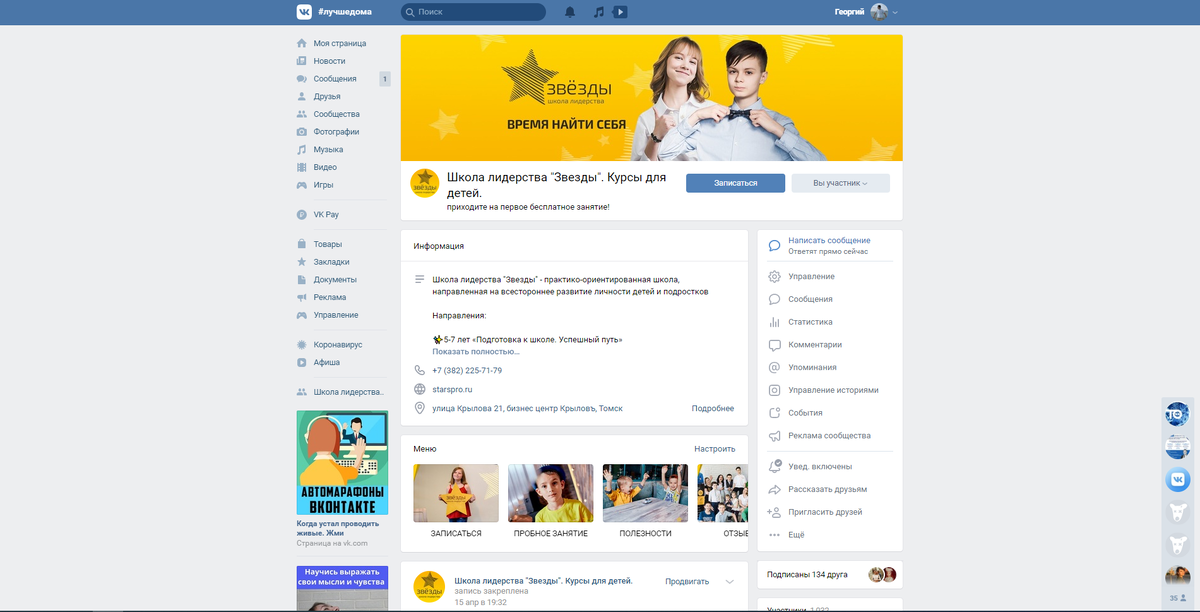Image resolution: width=1200 pixels, height=612 pixels.
Task: Click Рассказать друзьям share icon
Action: pos(774,489)
